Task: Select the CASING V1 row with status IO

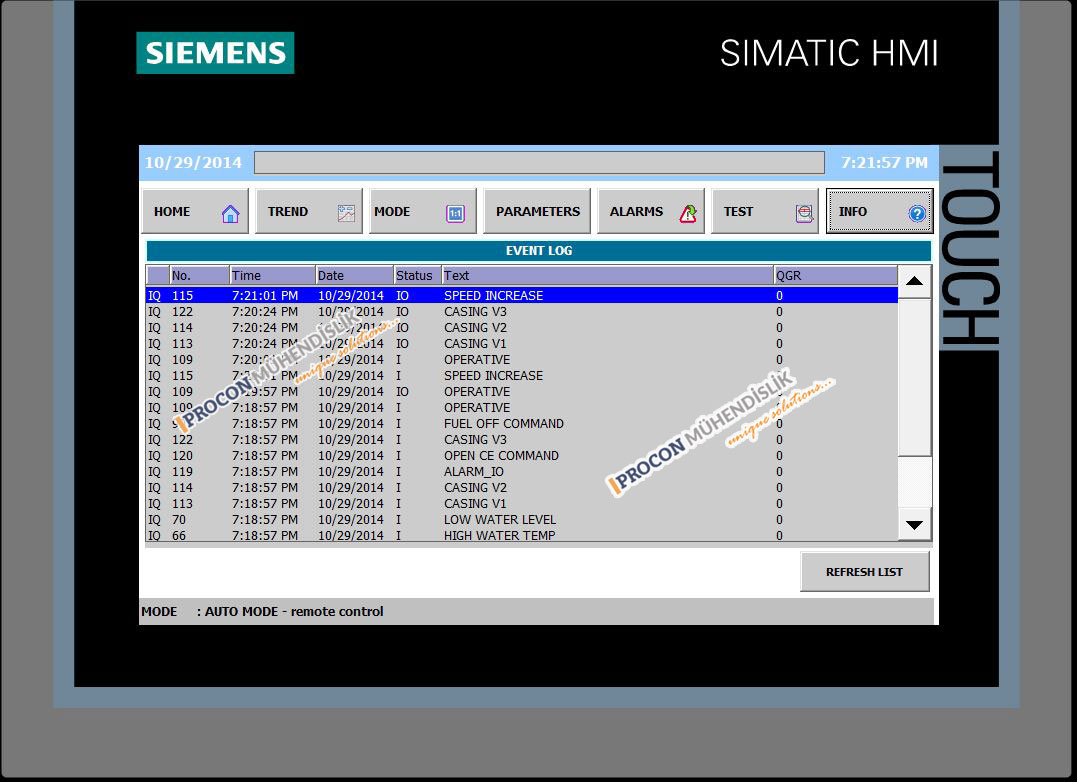Action: (522, 343)
